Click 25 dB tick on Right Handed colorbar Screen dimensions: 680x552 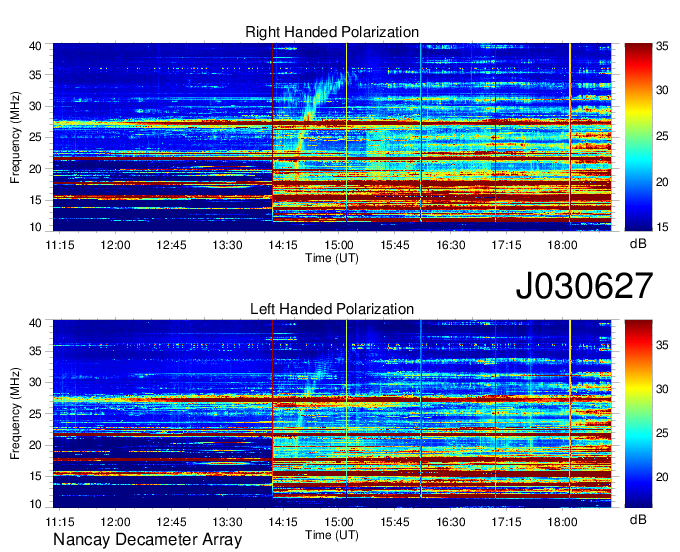pos(662,137)
